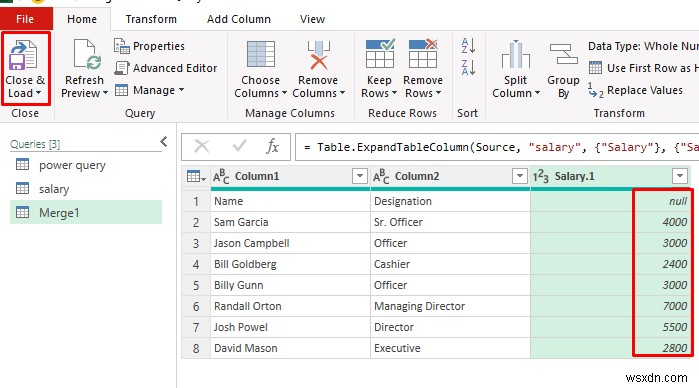This screenshot has width=699, height=388.
Task: Switch to the Transform tab
Action: pyautogui.click(x=151, y=19)
